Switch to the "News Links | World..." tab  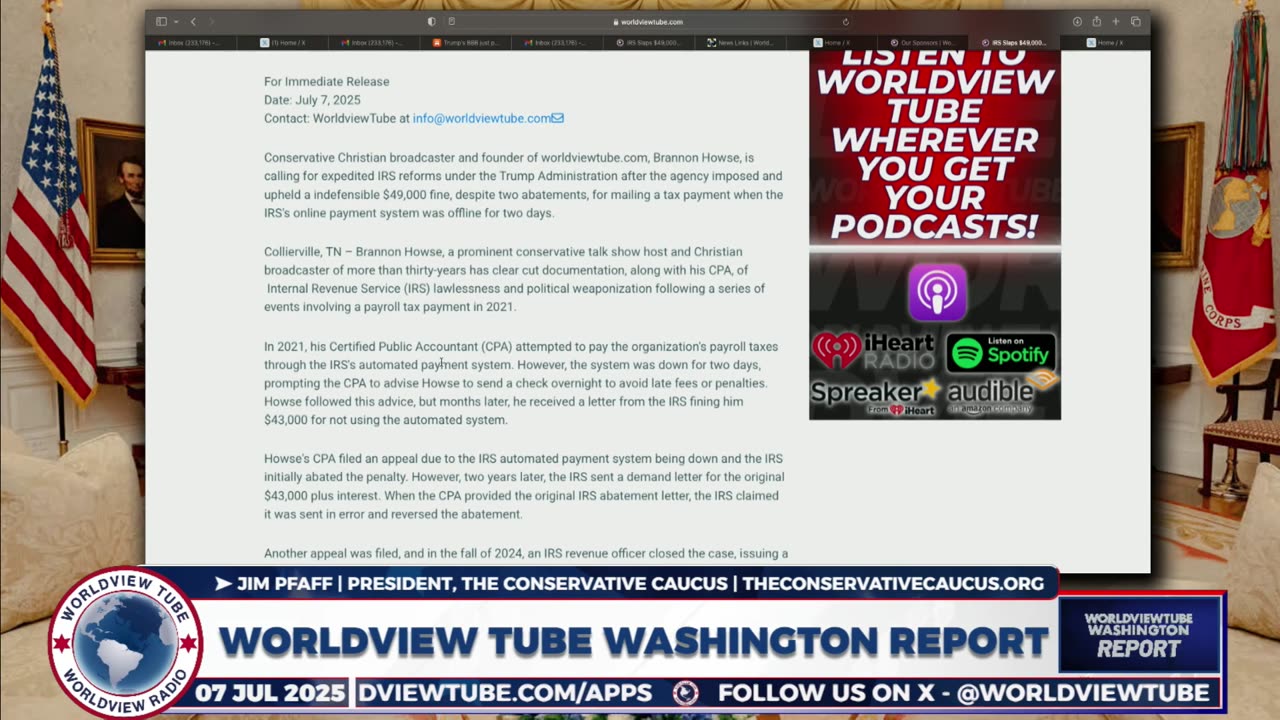(740, 43)
